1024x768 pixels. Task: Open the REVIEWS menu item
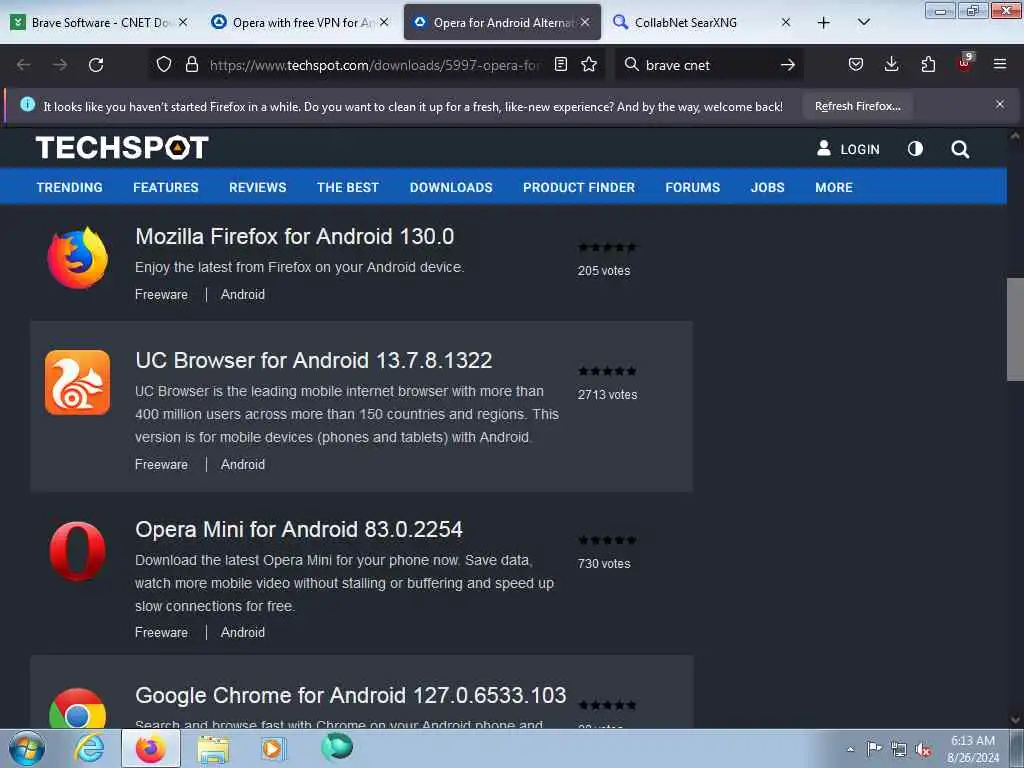257,187
